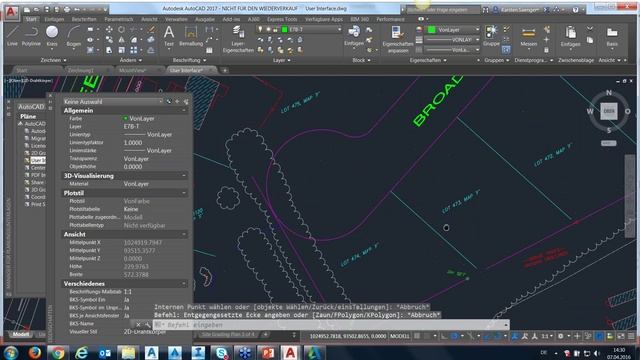Collapse the Allgemein properties section

coord(184,111)
